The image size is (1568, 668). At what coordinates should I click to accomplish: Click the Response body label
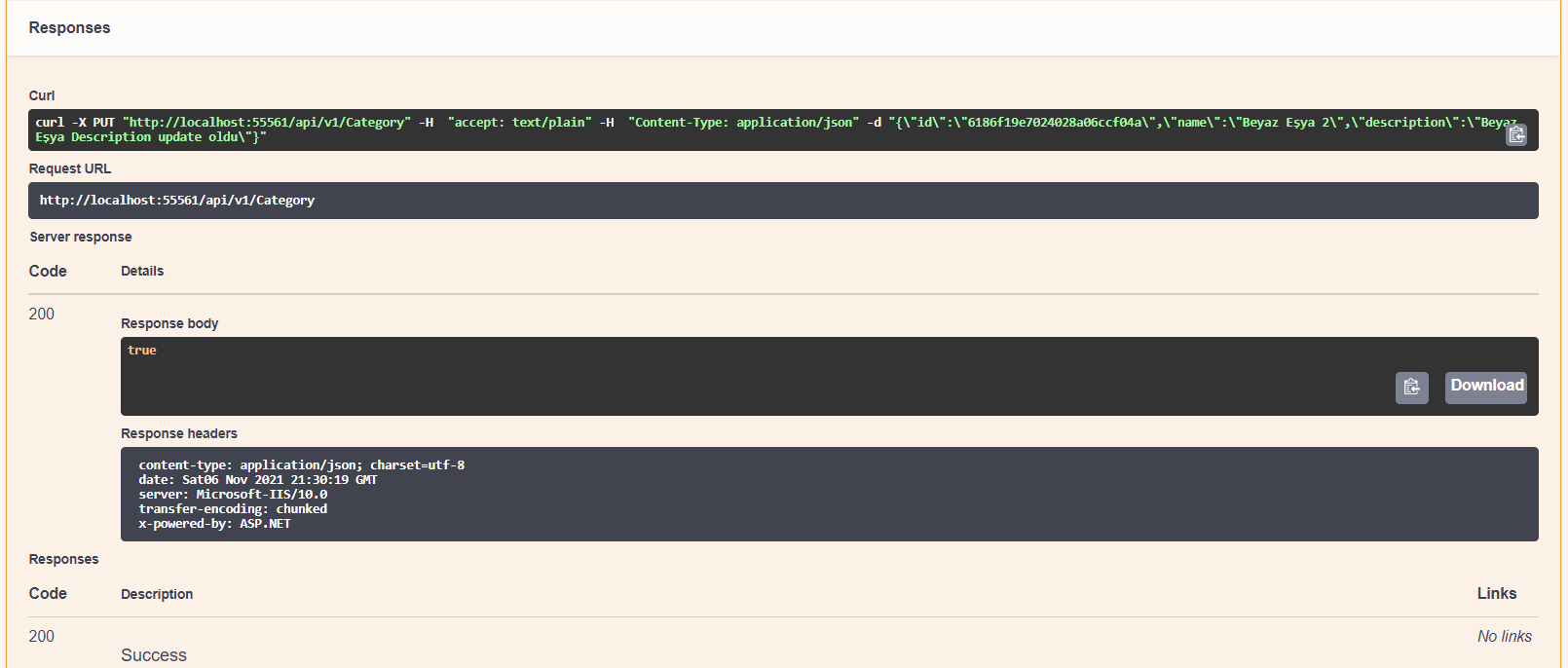(169, 323)
